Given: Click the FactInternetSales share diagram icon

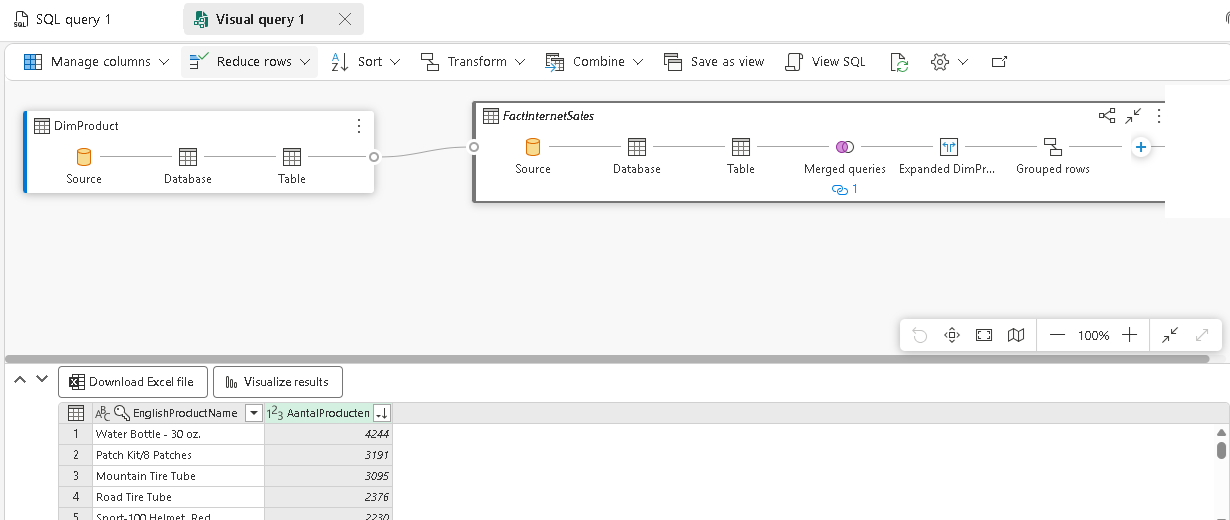Looking at the screenshot, I should click(1107, 116).
